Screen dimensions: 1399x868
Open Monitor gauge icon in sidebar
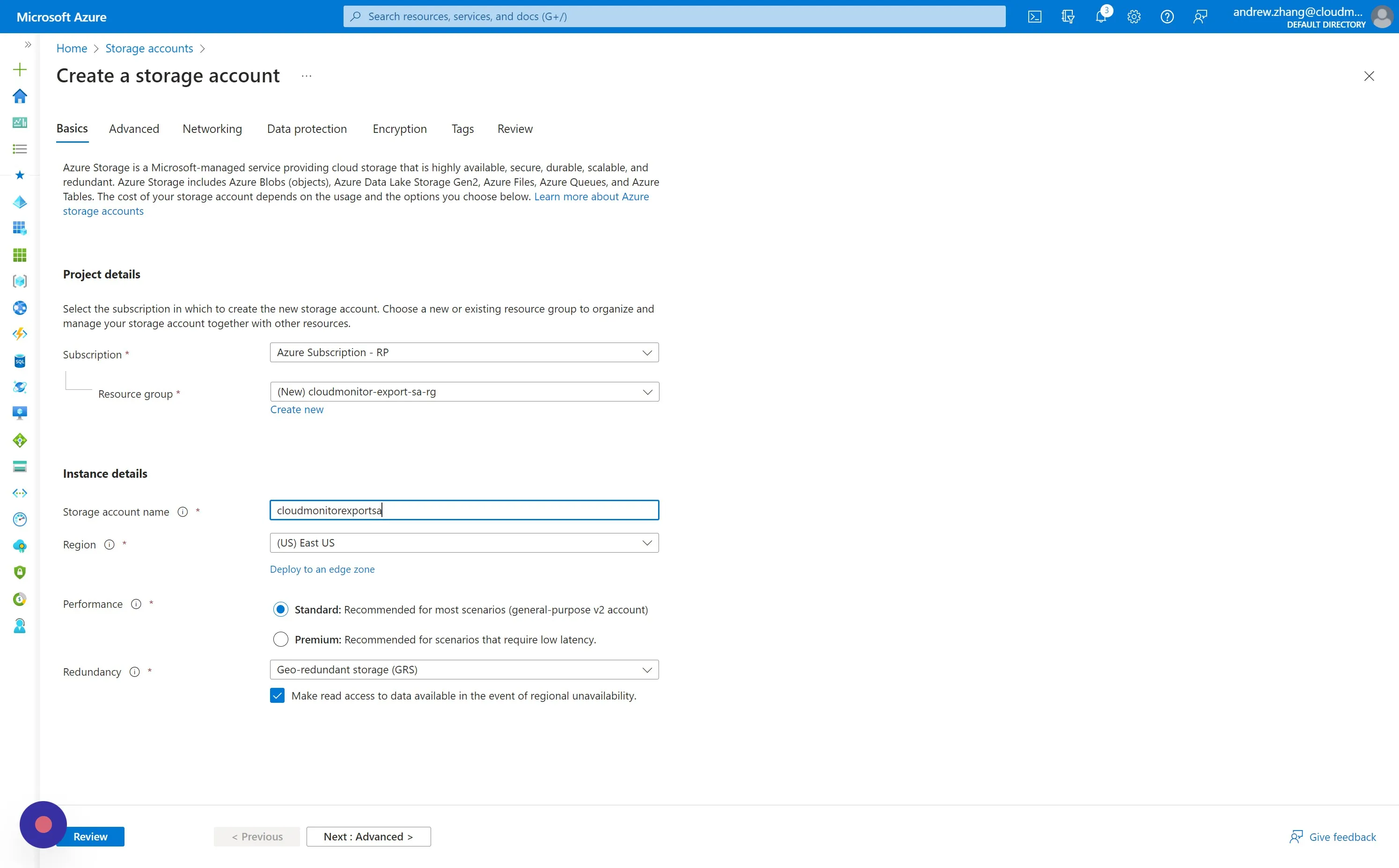coord(20,519)
